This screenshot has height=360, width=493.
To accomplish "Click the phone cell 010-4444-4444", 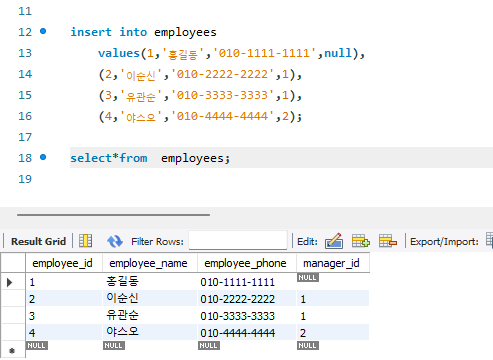I will 247,332.
